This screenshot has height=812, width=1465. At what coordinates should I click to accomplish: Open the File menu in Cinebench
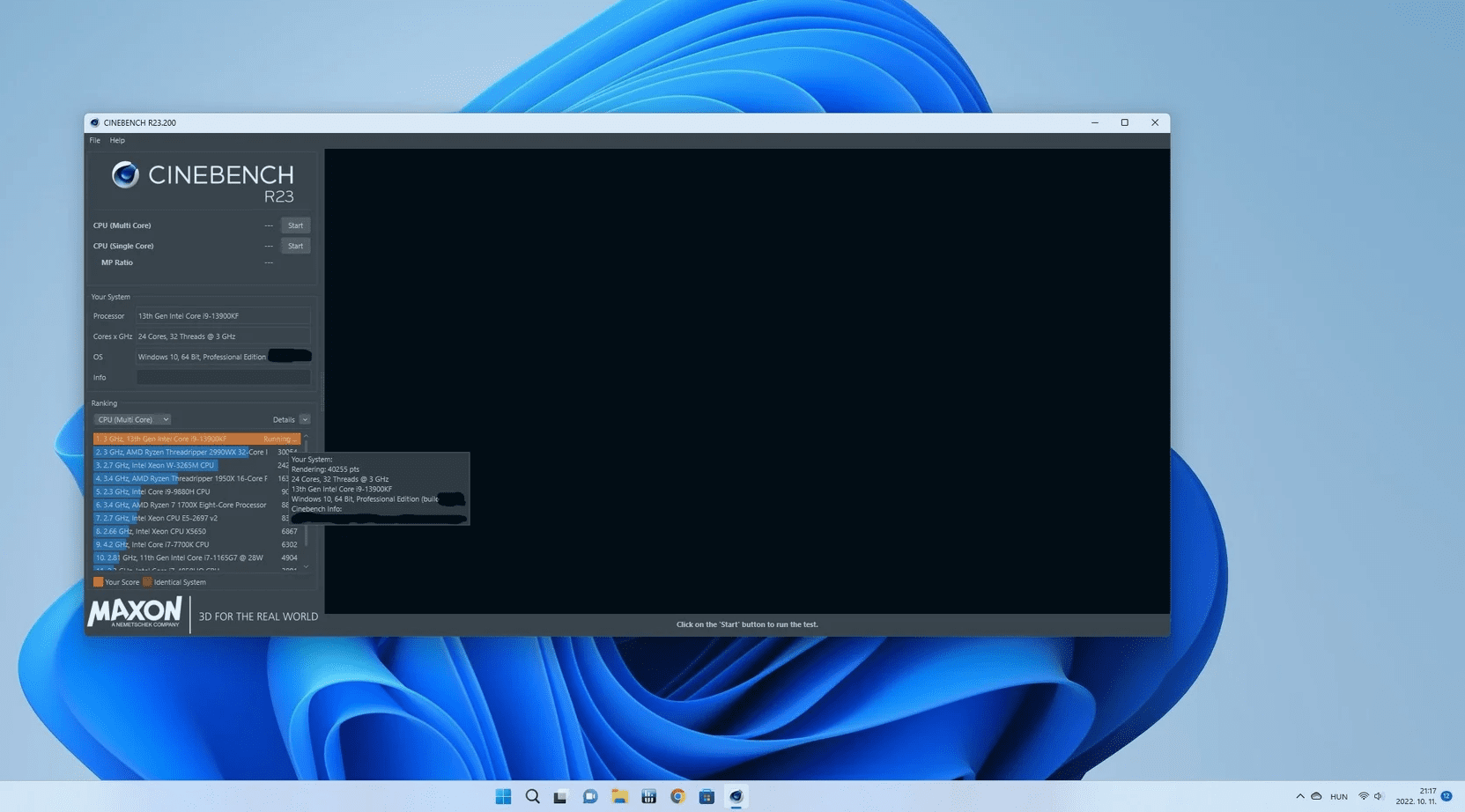coord(94,140)
